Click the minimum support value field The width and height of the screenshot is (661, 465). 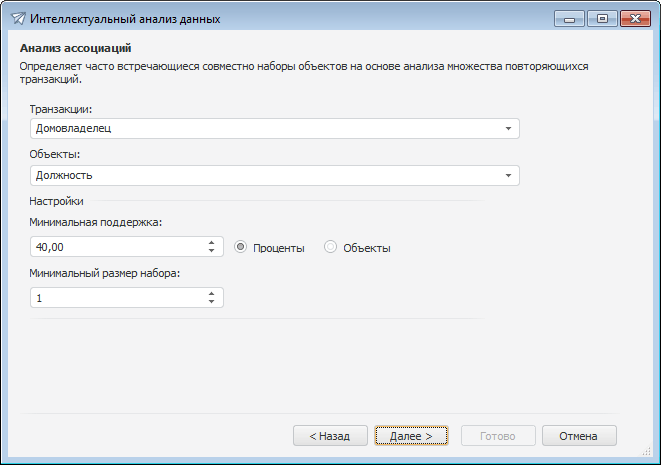(115, 247)
